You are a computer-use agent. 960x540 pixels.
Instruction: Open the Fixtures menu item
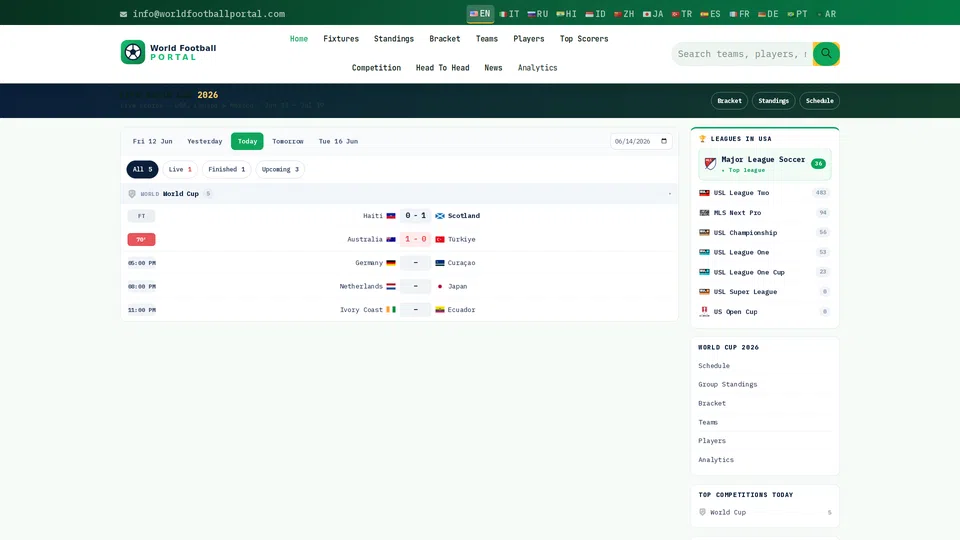(x=341, y=39)
